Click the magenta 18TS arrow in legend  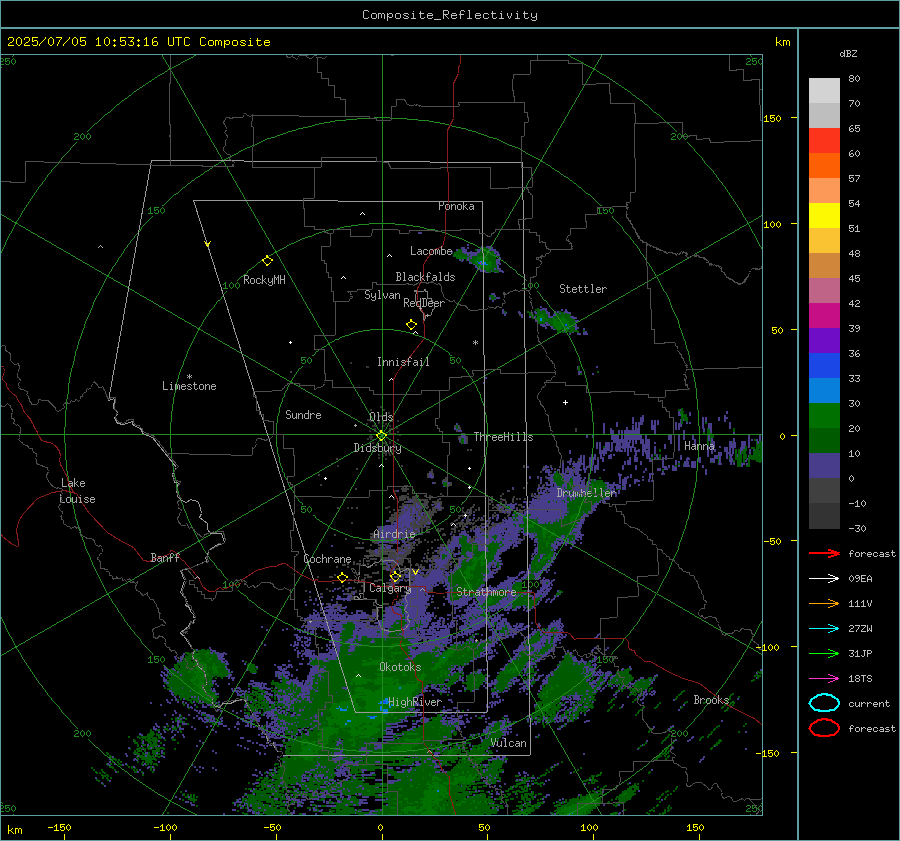[x=824, y=679]
